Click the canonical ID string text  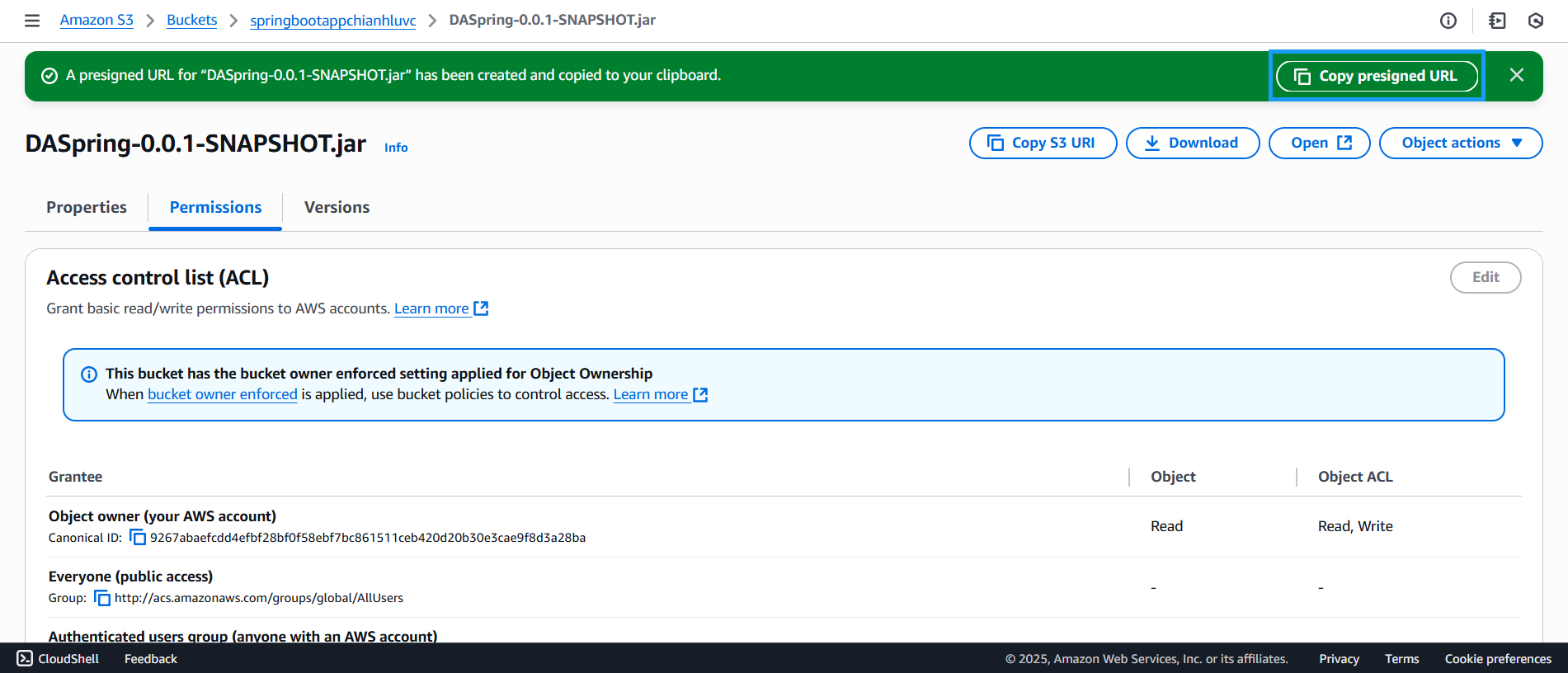pos(368,538)
